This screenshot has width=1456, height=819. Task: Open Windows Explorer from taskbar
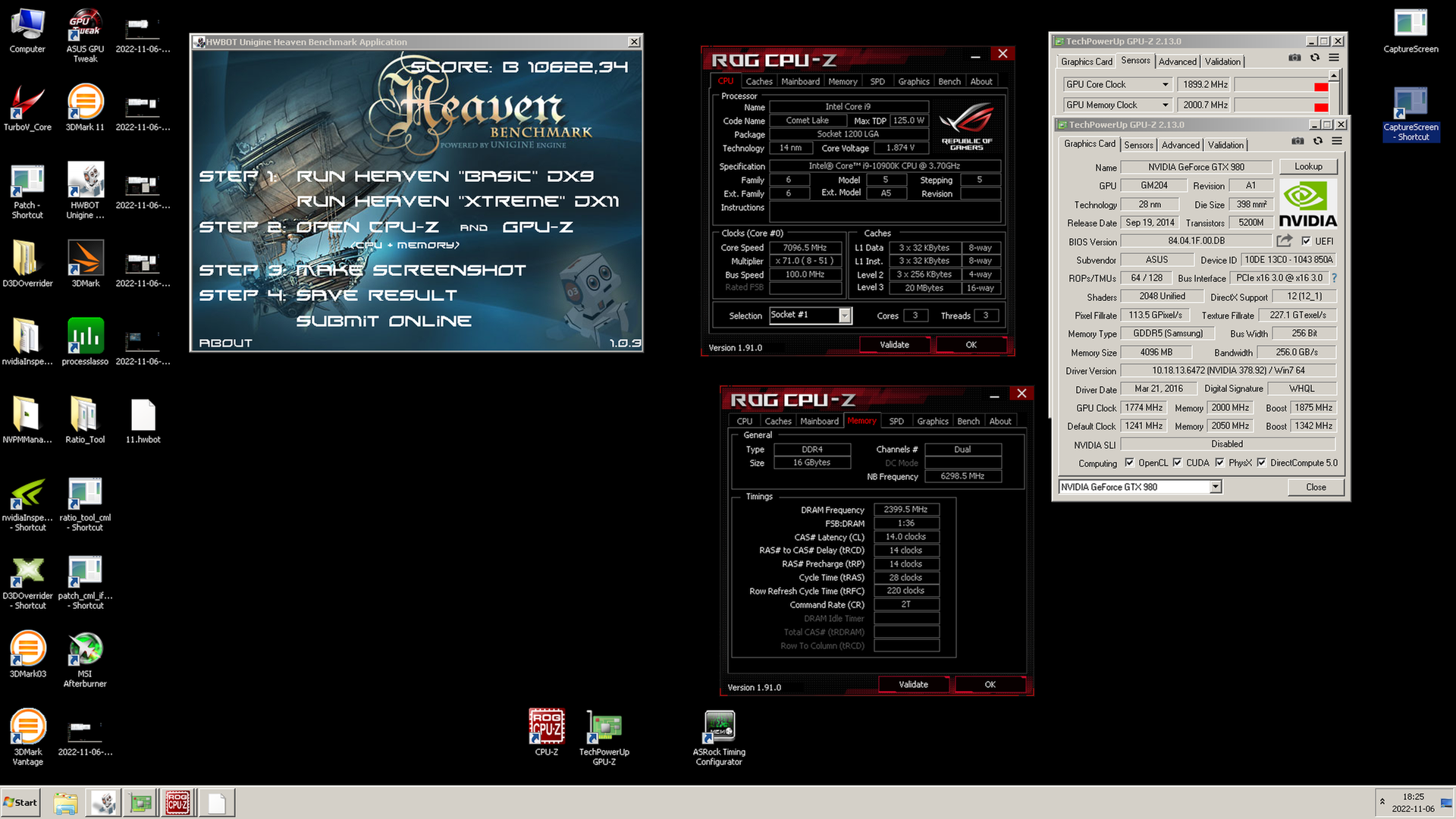(x=66, y=802)
